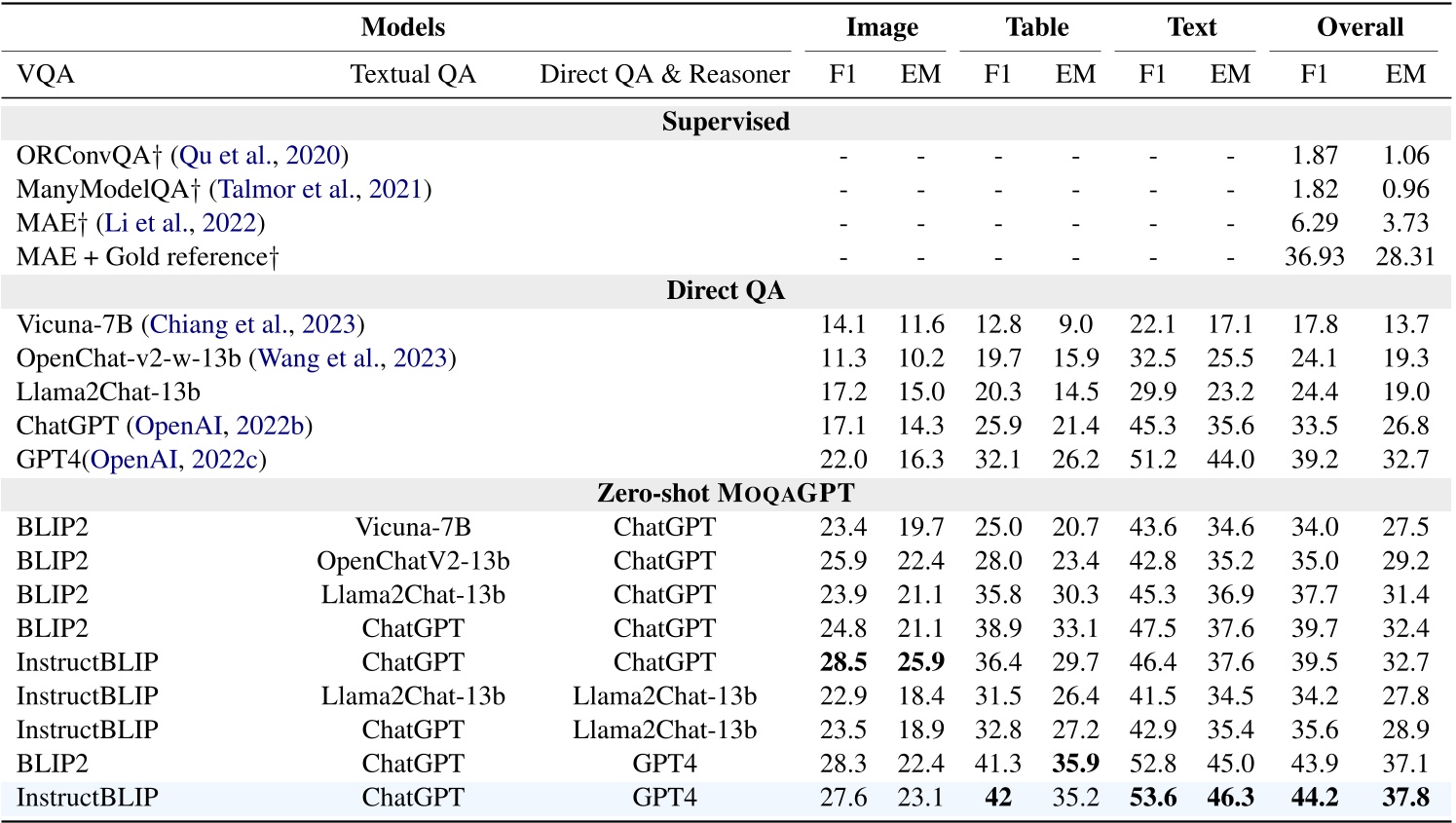Screen dimensions: 1456x823
Task: Click the bold 44.2 Overall F1 value
Action: coord(1314,798)
